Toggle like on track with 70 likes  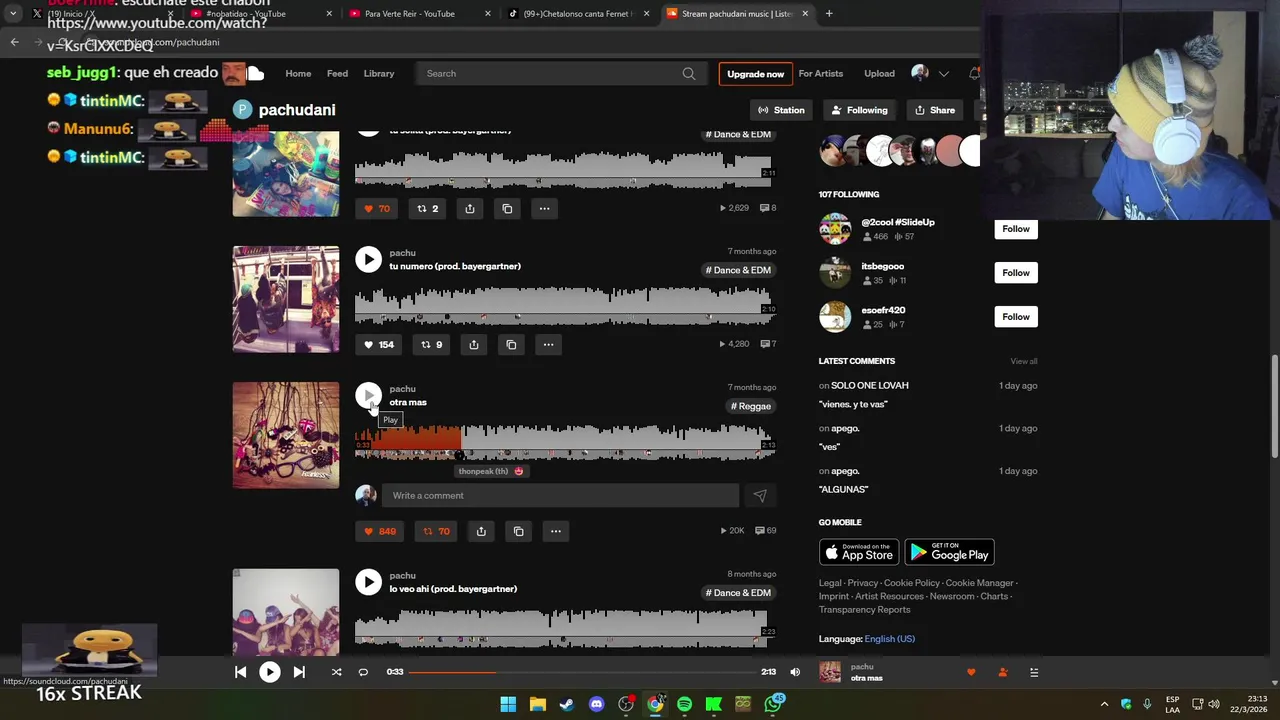(376, 208)
